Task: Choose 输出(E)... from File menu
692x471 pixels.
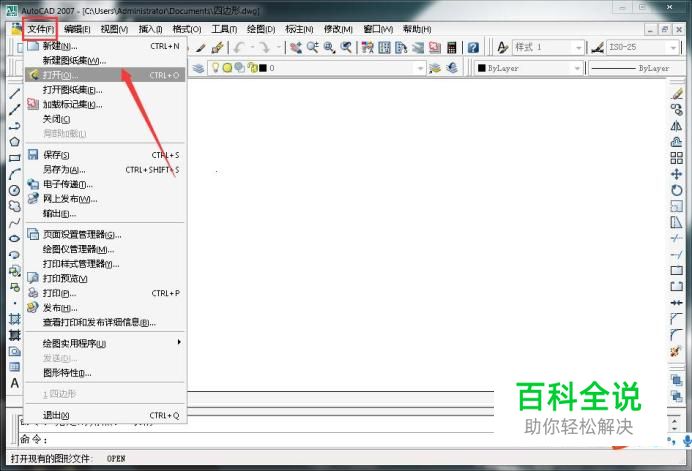Action: coord(105,214)
